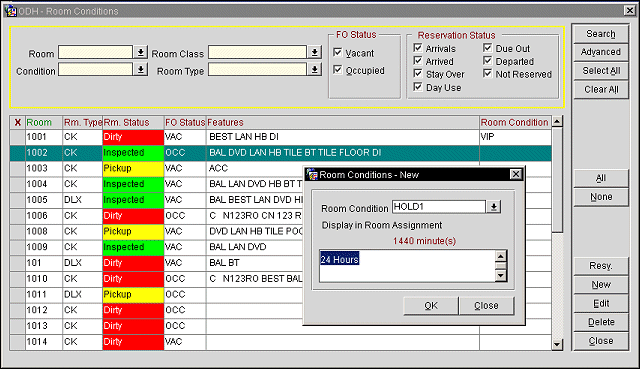Click table scrollbar down arrow

557,345
